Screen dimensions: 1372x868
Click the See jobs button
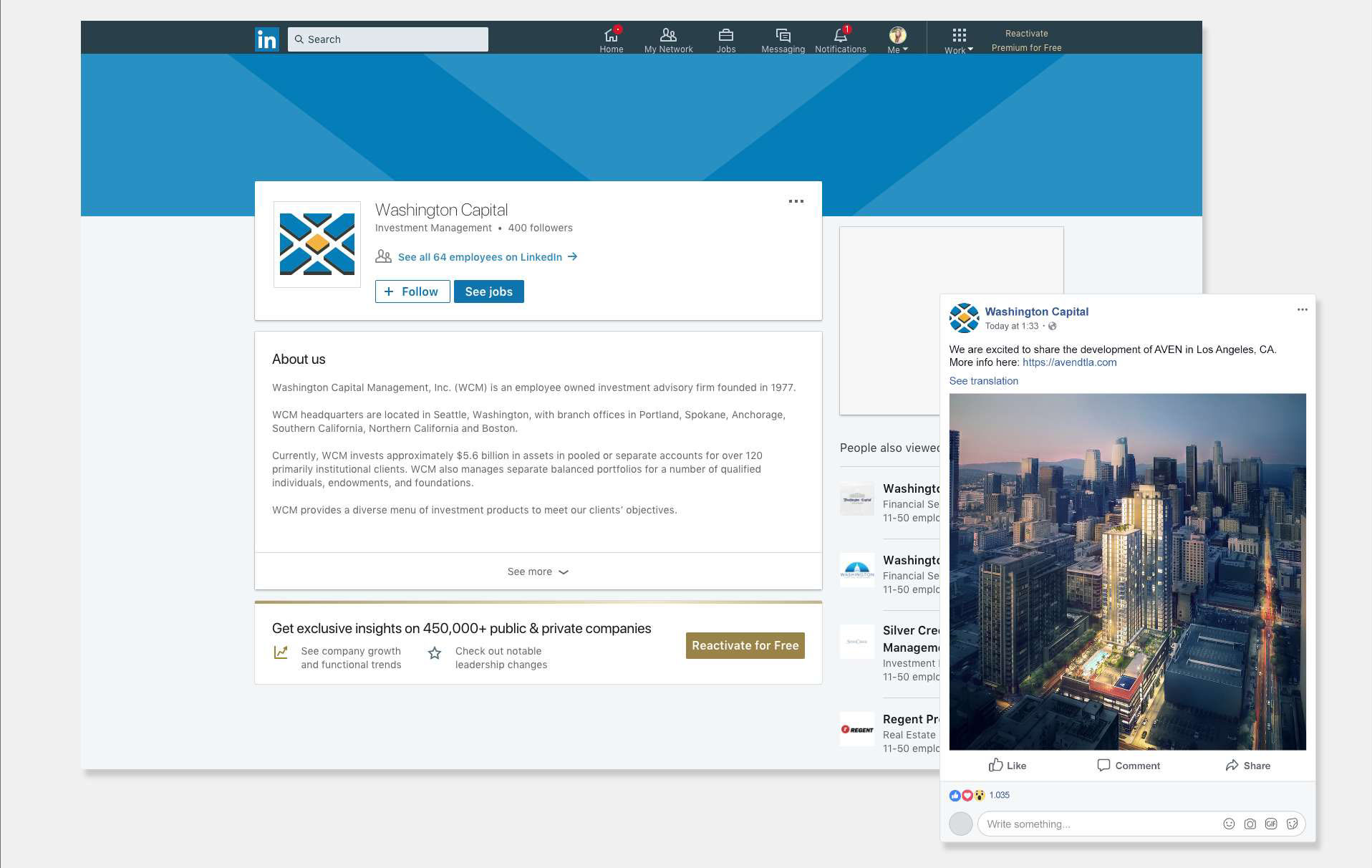[489, 291]
